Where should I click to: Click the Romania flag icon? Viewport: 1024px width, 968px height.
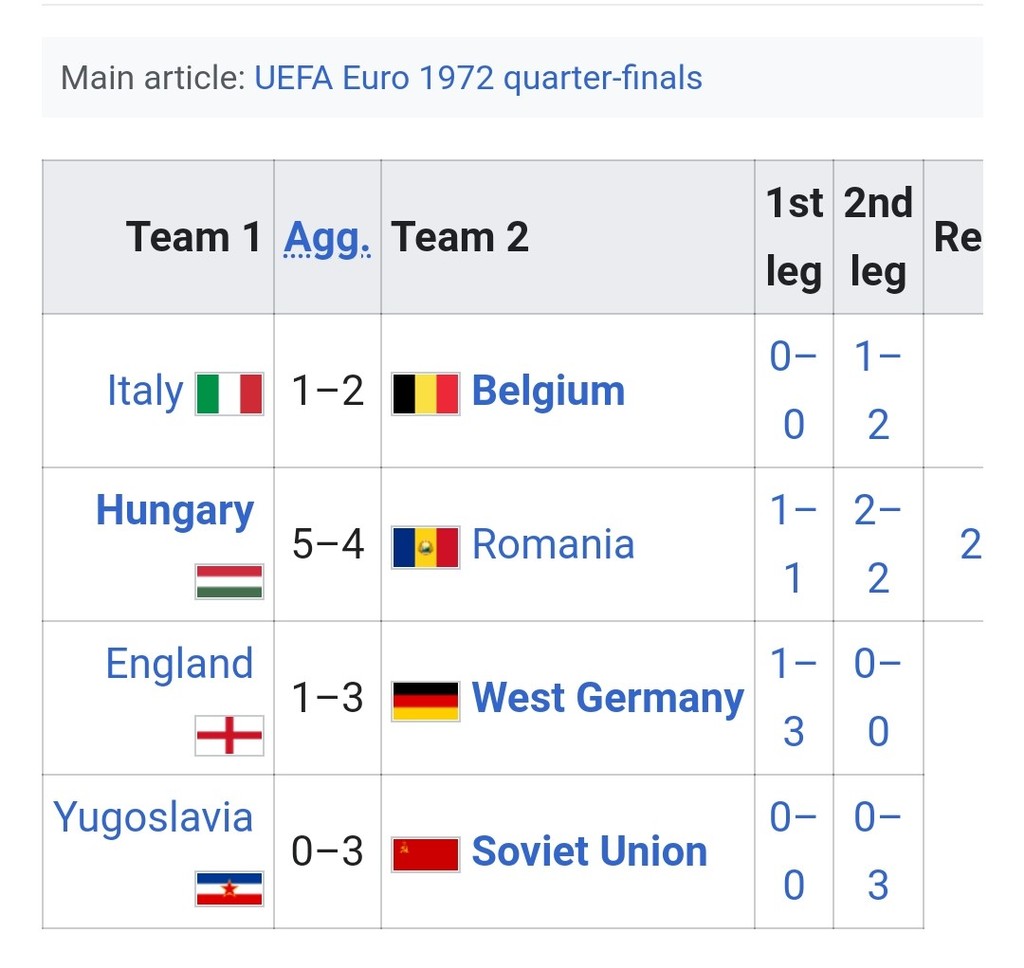click(426, 546)
